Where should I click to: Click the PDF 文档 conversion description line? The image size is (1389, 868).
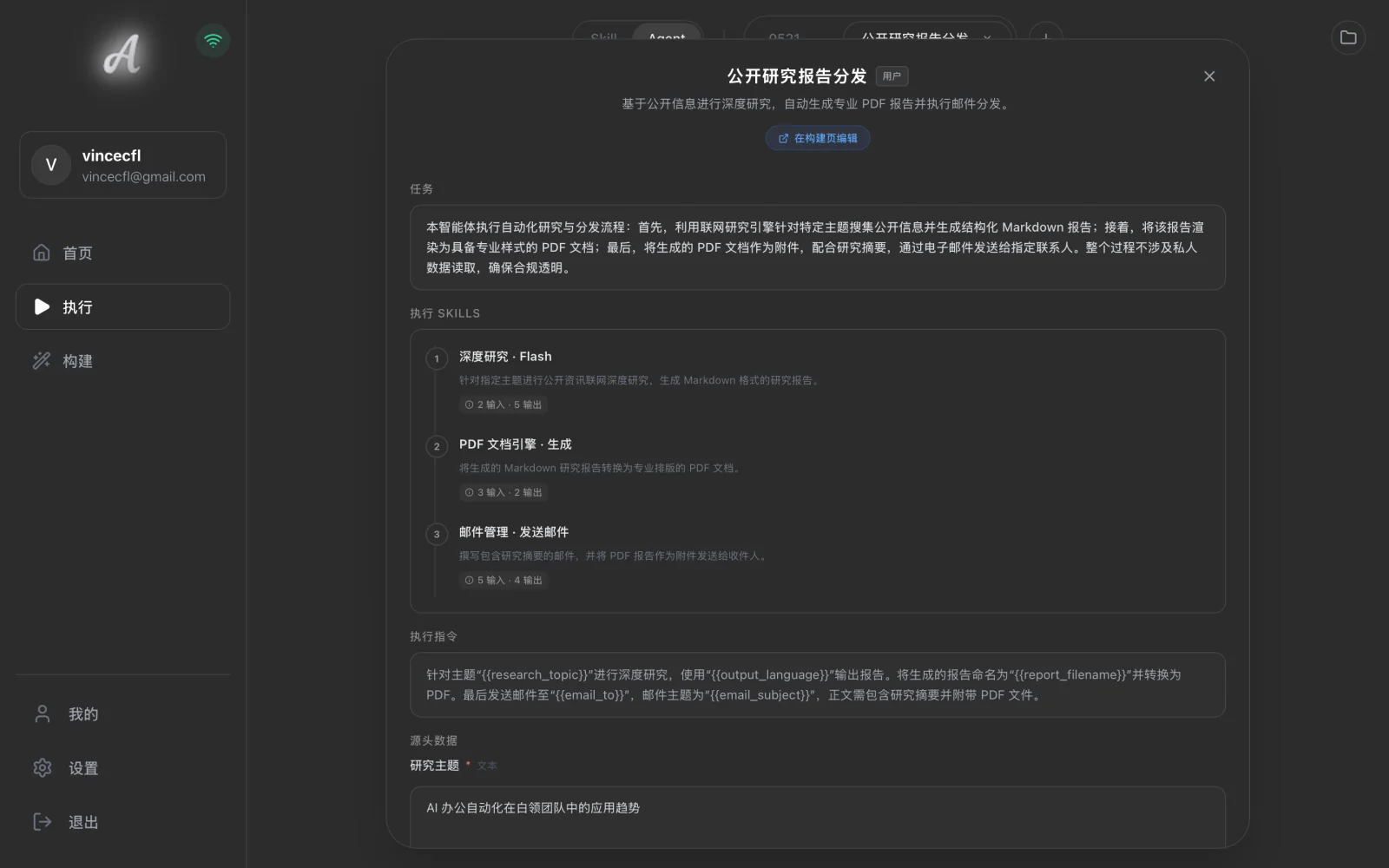coord(601,468)
